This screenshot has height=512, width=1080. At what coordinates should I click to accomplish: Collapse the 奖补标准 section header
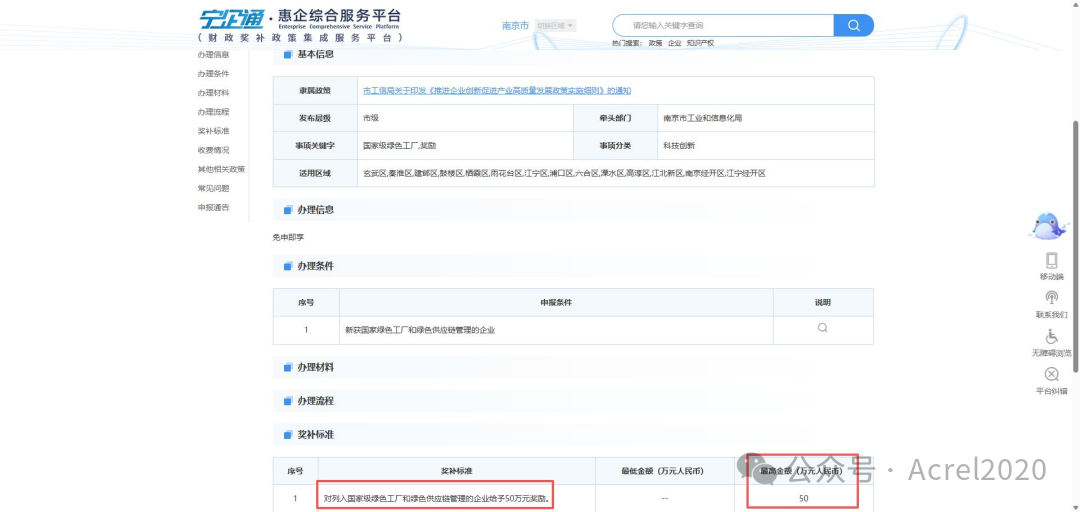[574, 435]
